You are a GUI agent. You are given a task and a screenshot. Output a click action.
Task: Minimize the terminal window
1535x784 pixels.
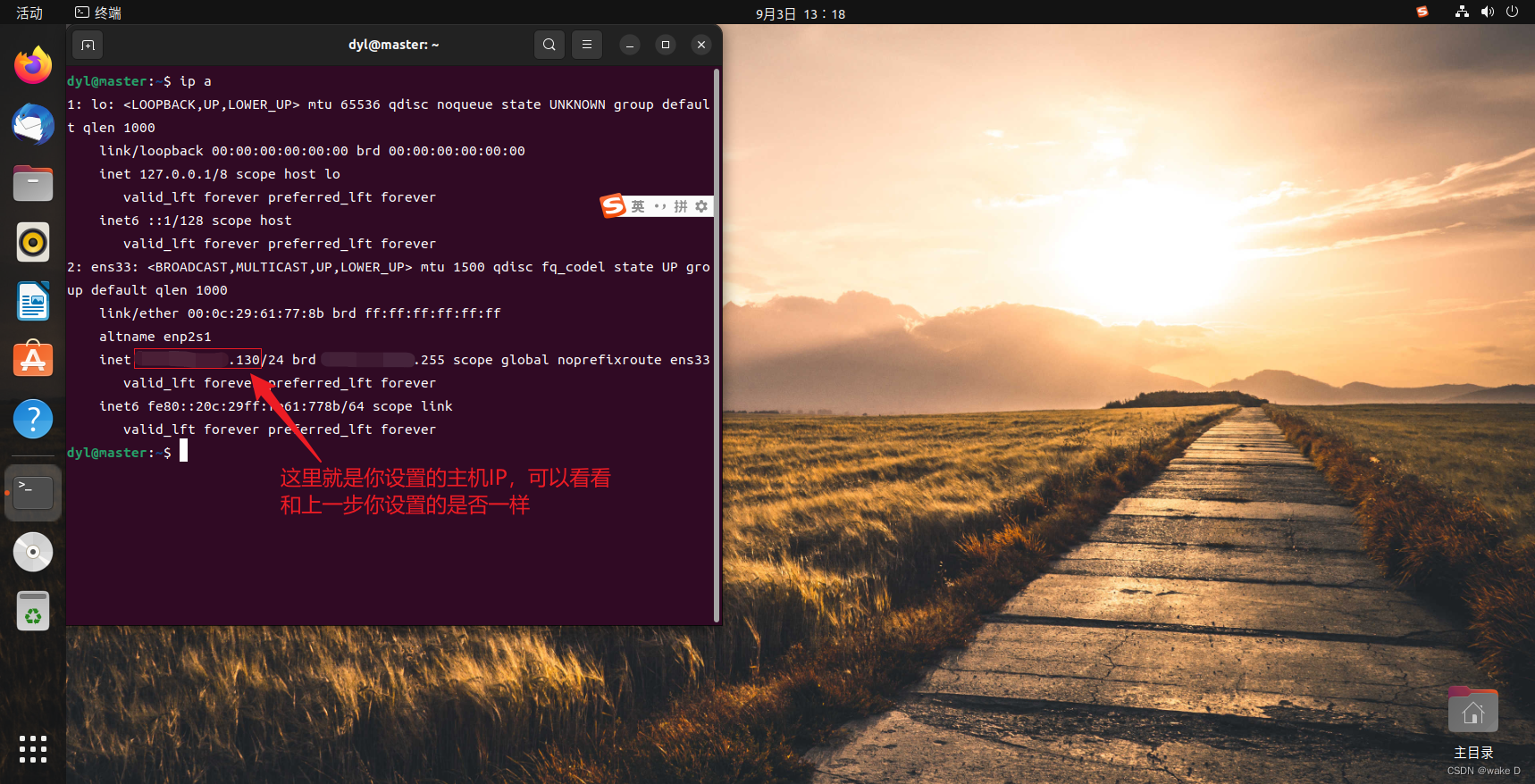coord(630,45)
